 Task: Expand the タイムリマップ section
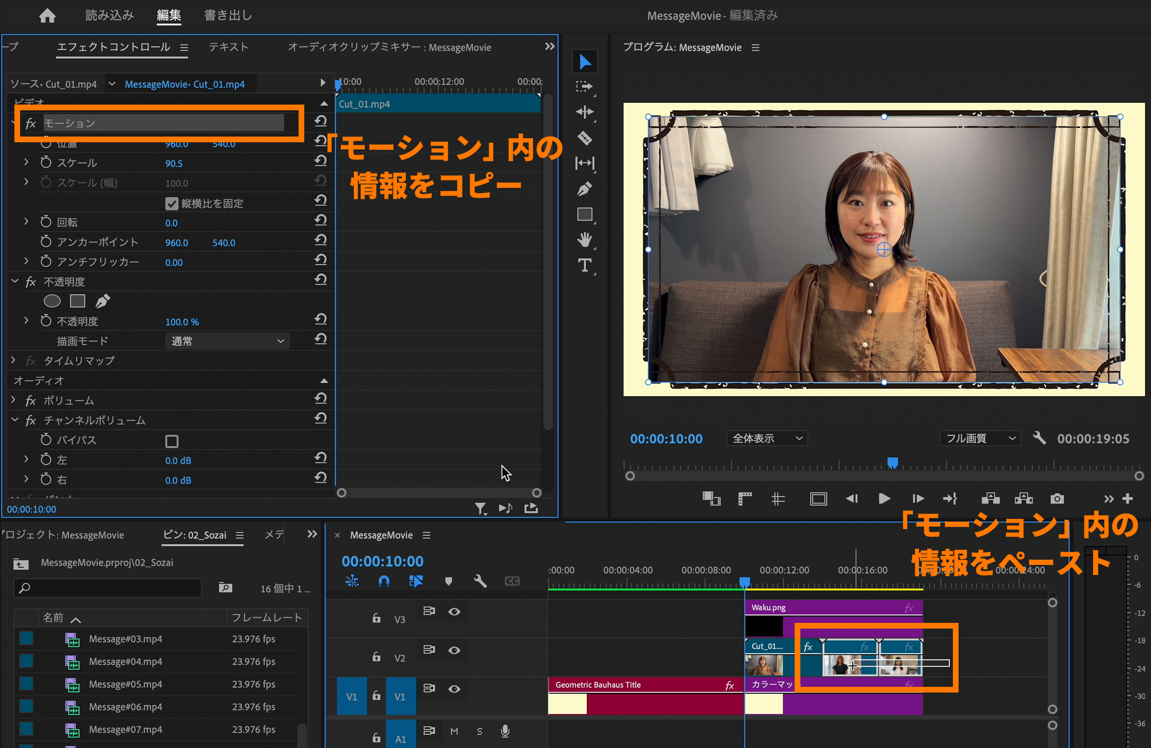click(x=14, y=361)
